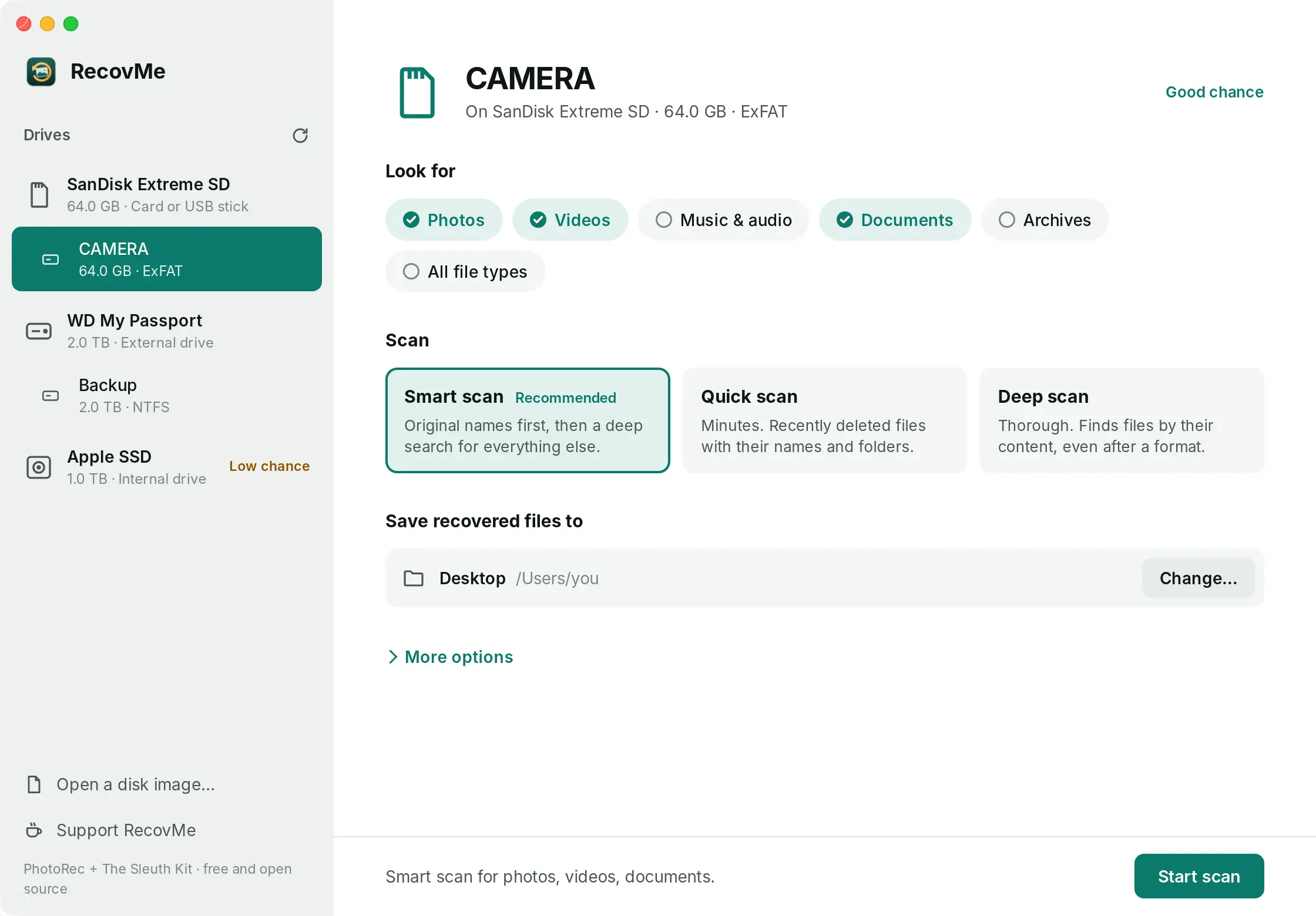Viewport: 1316px width, 916px height.
Task: Refresh the Drives list
Action: pos(300,136)
